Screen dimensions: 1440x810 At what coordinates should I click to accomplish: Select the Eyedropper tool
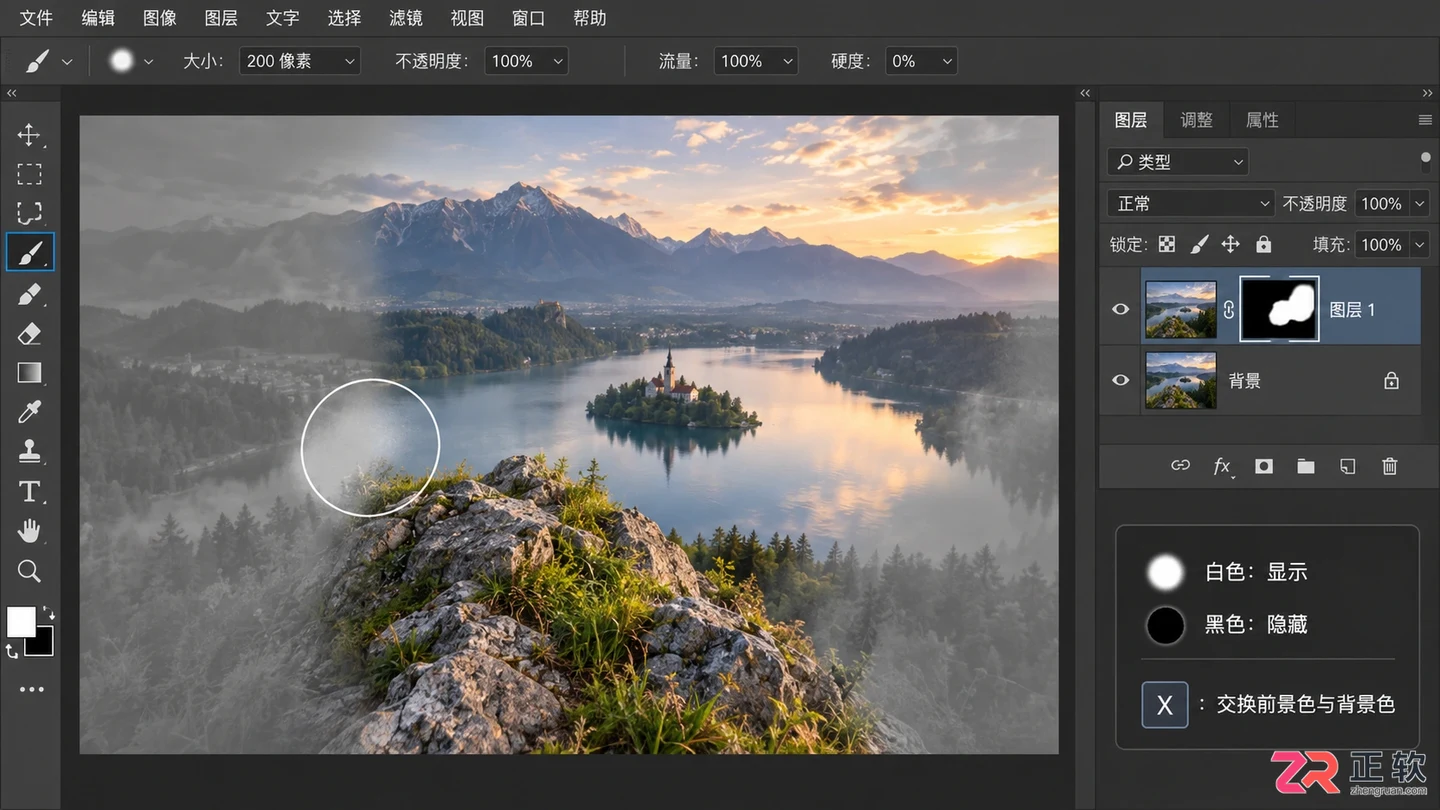(x=29, y=412)
